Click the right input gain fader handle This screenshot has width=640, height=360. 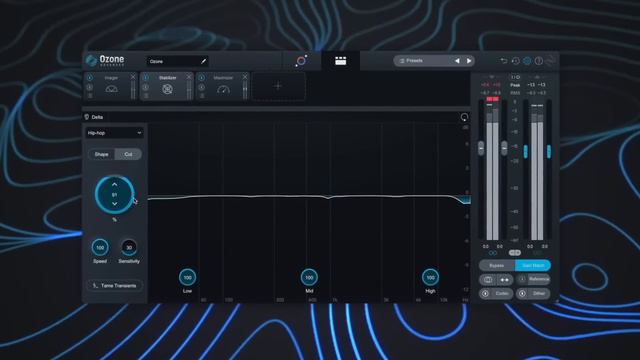(x=504, y=148)
